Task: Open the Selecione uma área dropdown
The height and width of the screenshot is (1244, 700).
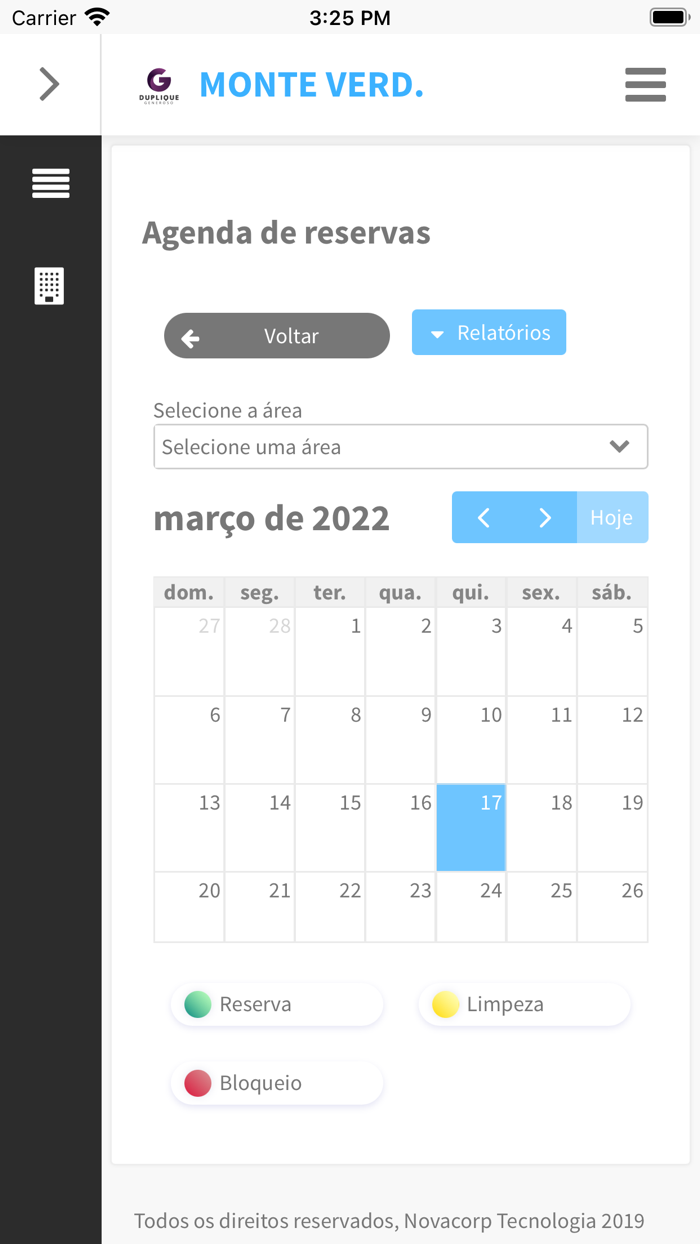Action: click(x=400, y=446)
